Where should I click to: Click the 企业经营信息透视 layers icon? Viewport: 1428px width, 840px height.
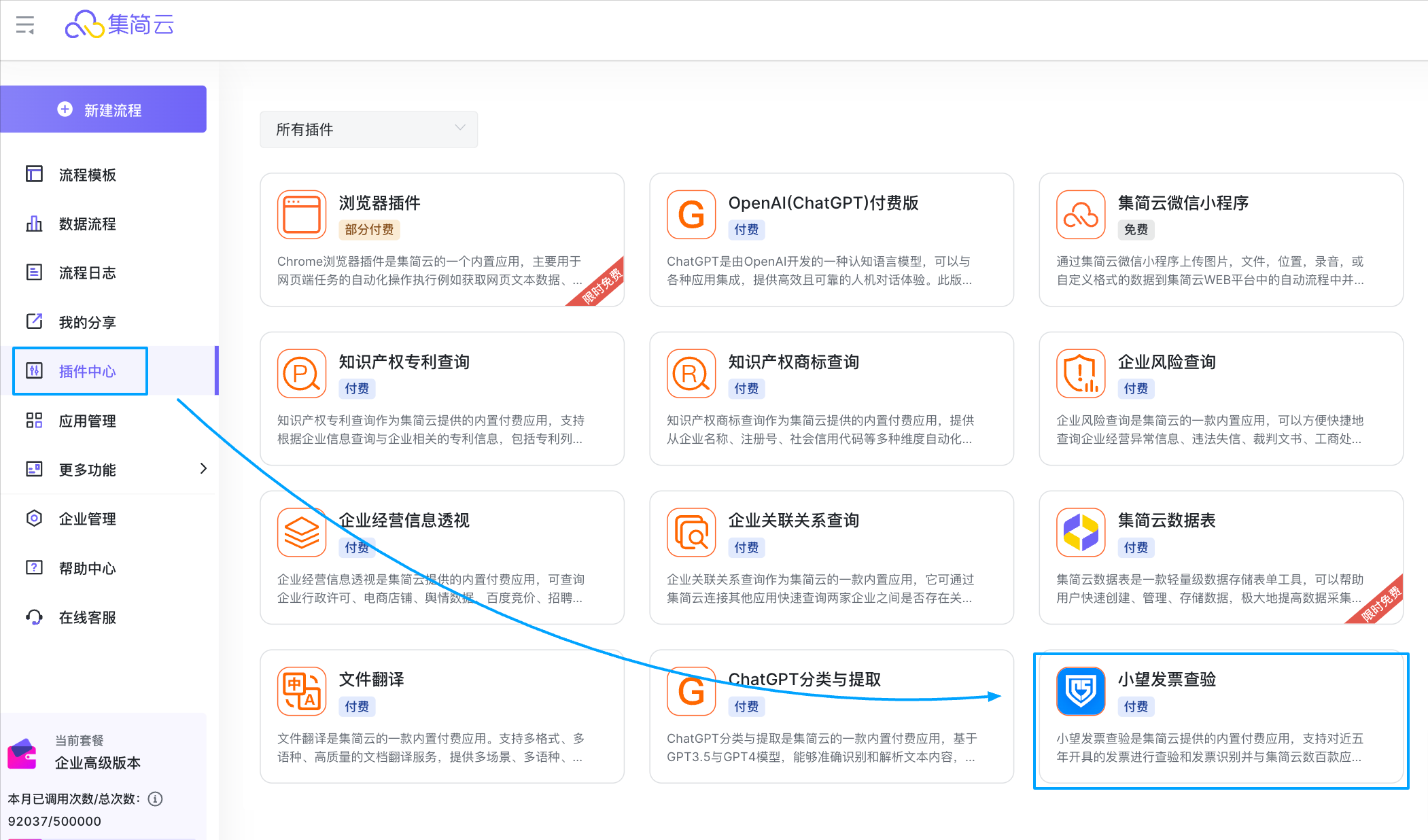click(x=302, y=532)
